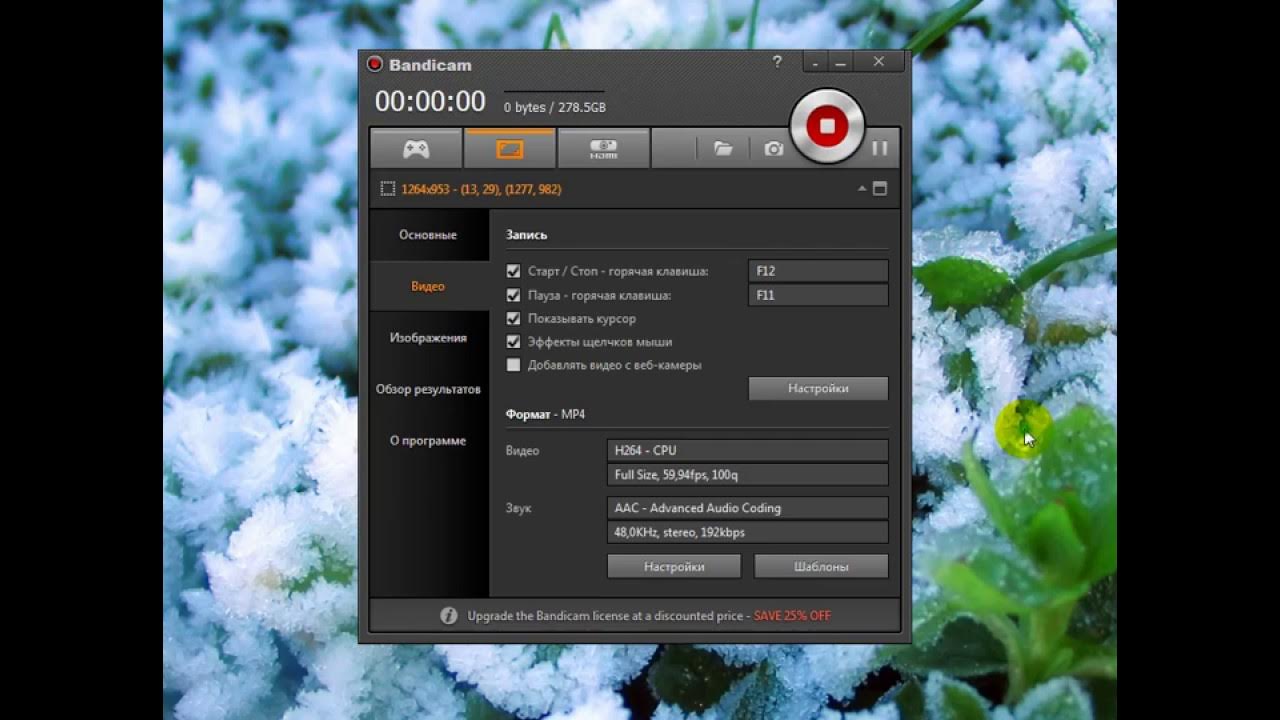Viewport: 1280px width, 720px height.
Task: Click the F11 hotkey field
Action: [818, 295]
